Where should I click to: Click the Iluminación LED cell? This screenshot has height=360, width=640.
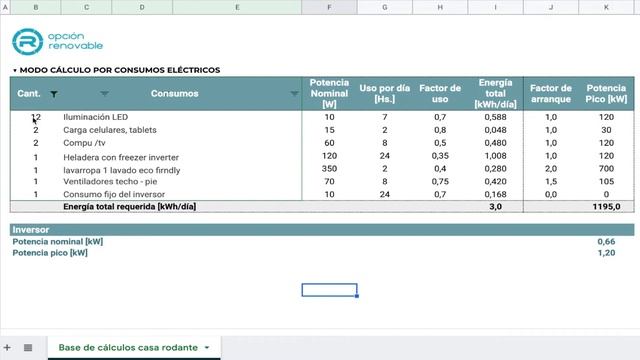(x=96, y=117)
